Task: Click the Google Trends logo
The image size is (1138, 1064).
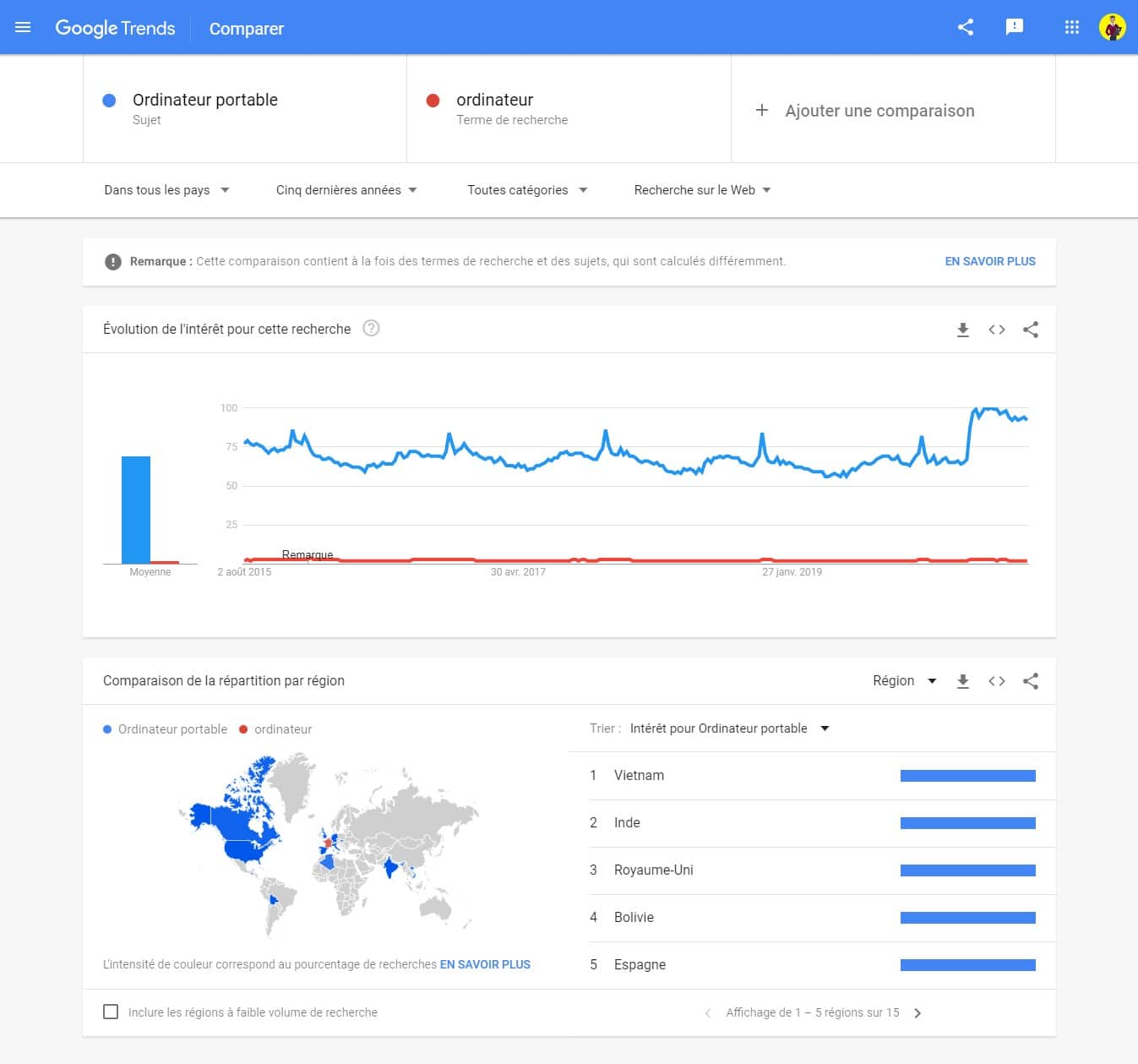Action: (115, 28)
